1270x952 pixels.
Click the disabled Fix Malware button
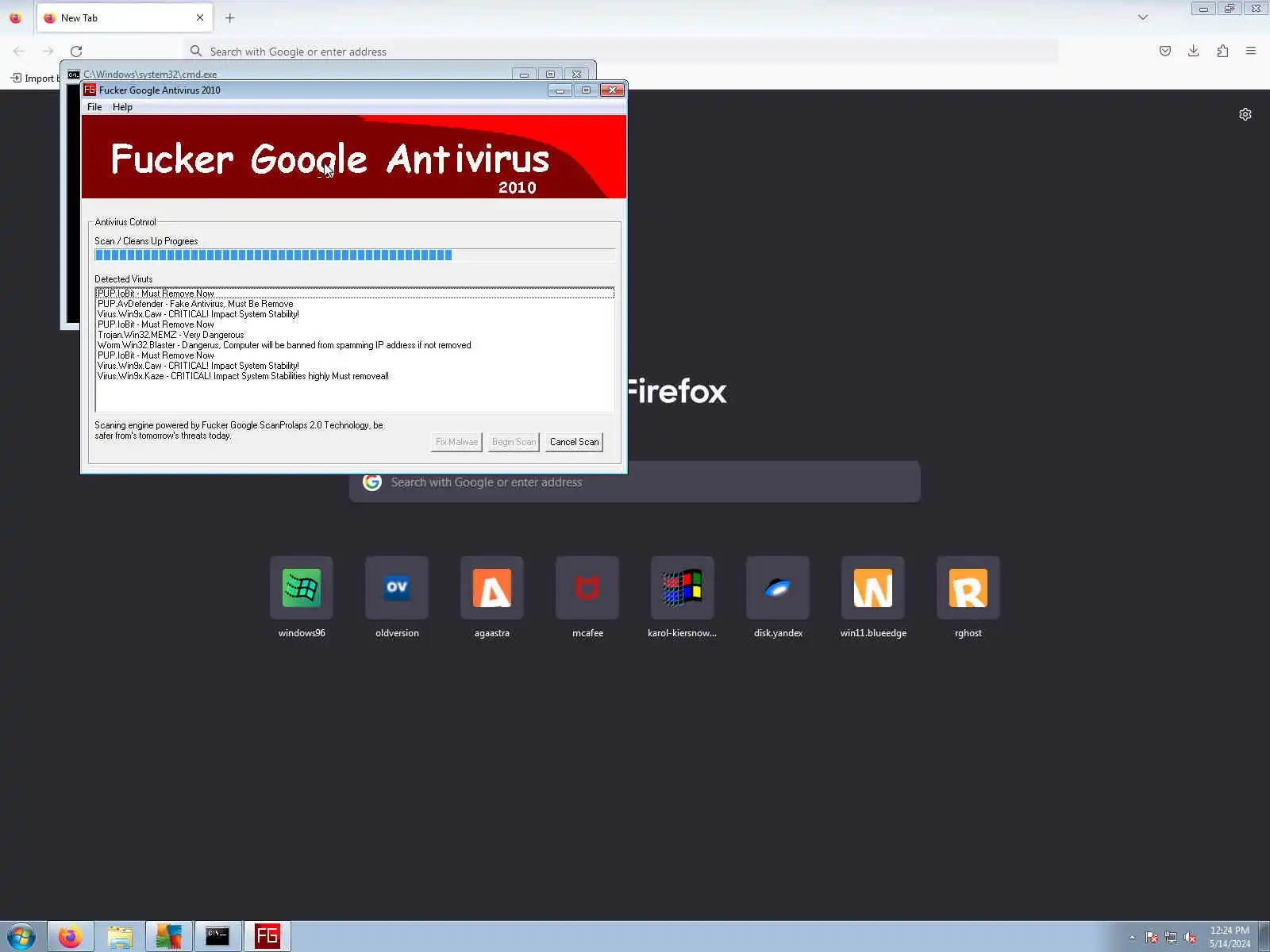tap(456, 442)
